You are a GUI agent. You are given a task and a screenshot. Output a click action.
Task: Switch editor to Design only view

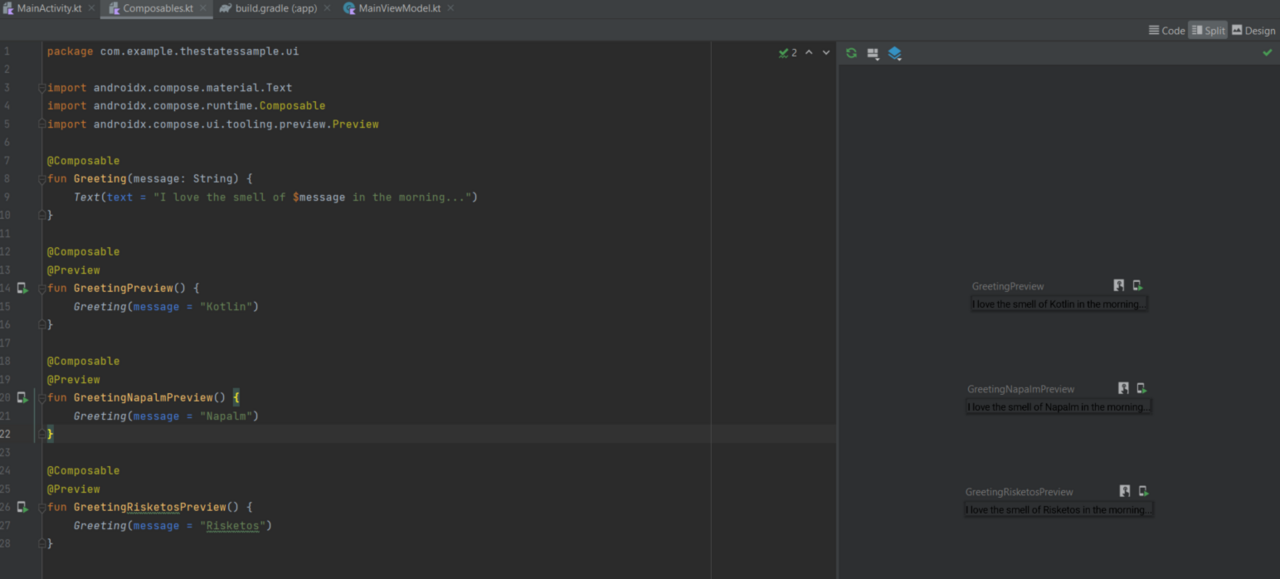pyautogui.click(x=1253, y=30)
